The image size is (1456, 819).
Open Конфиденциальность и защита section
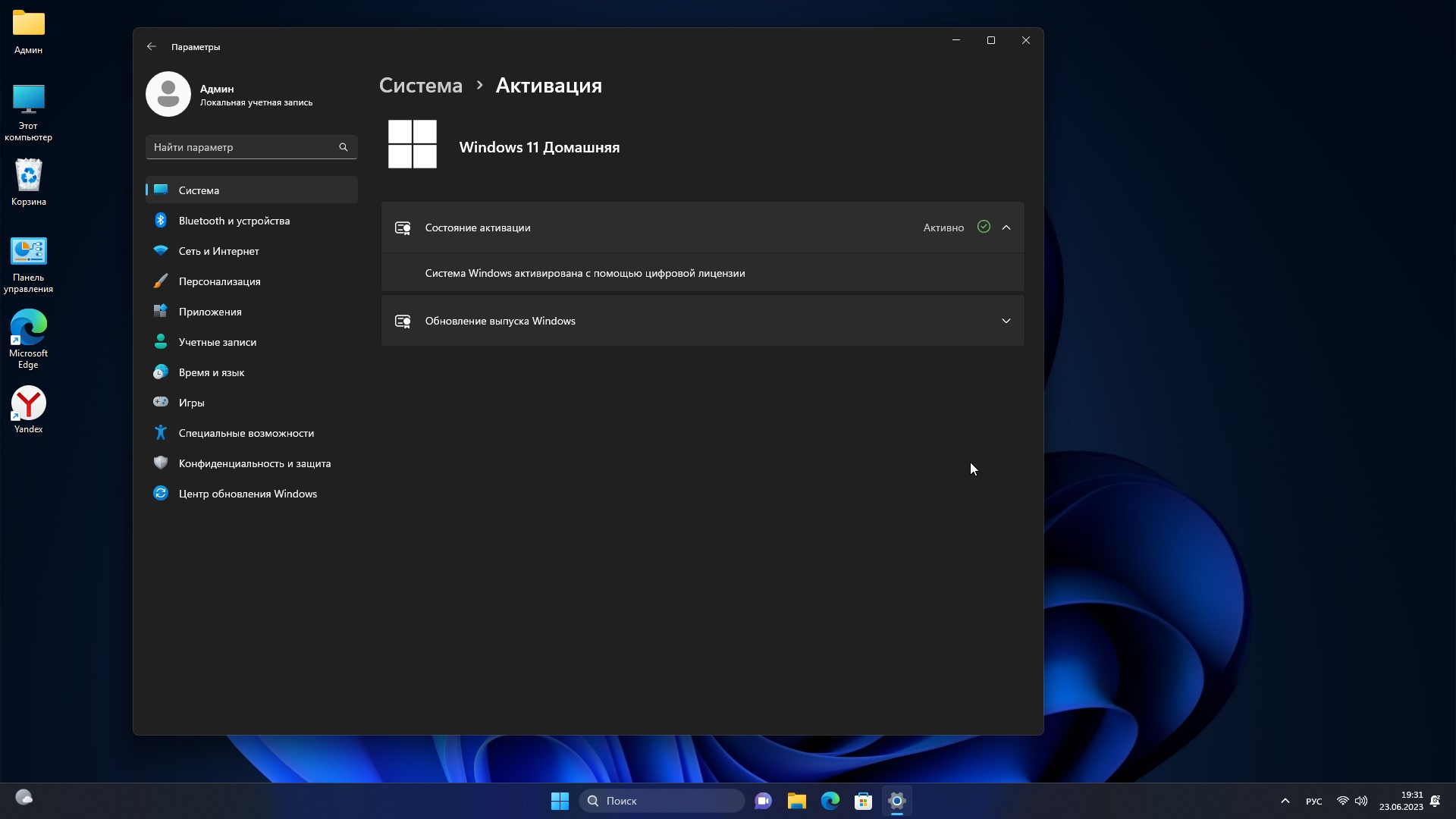click(254, 463)
